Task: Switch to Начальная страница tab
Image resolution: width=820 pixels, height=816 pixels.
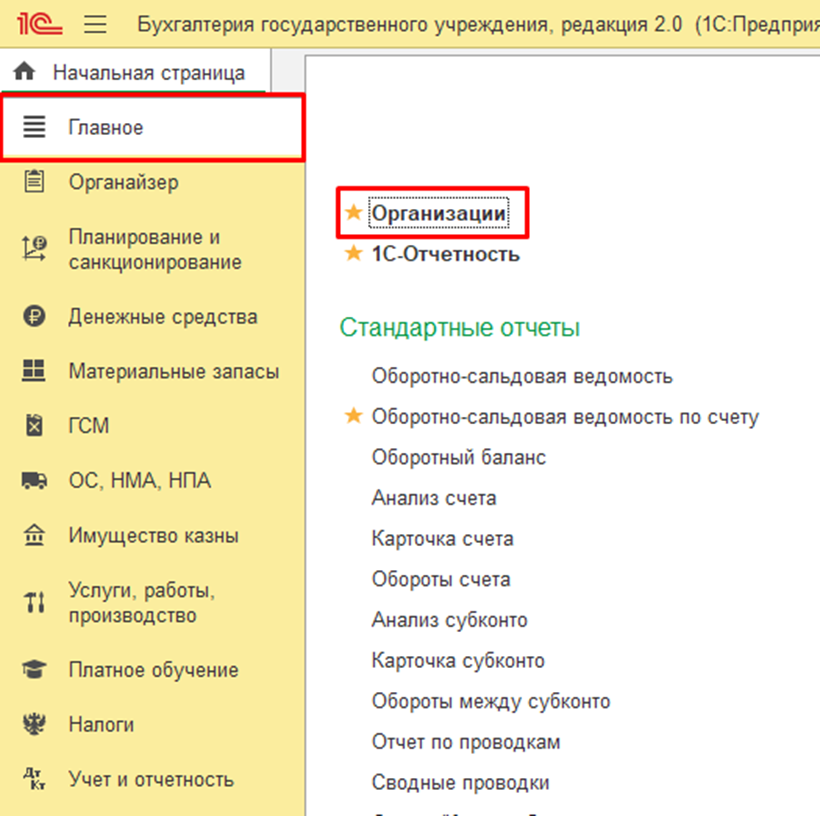Action: (135, 72)
